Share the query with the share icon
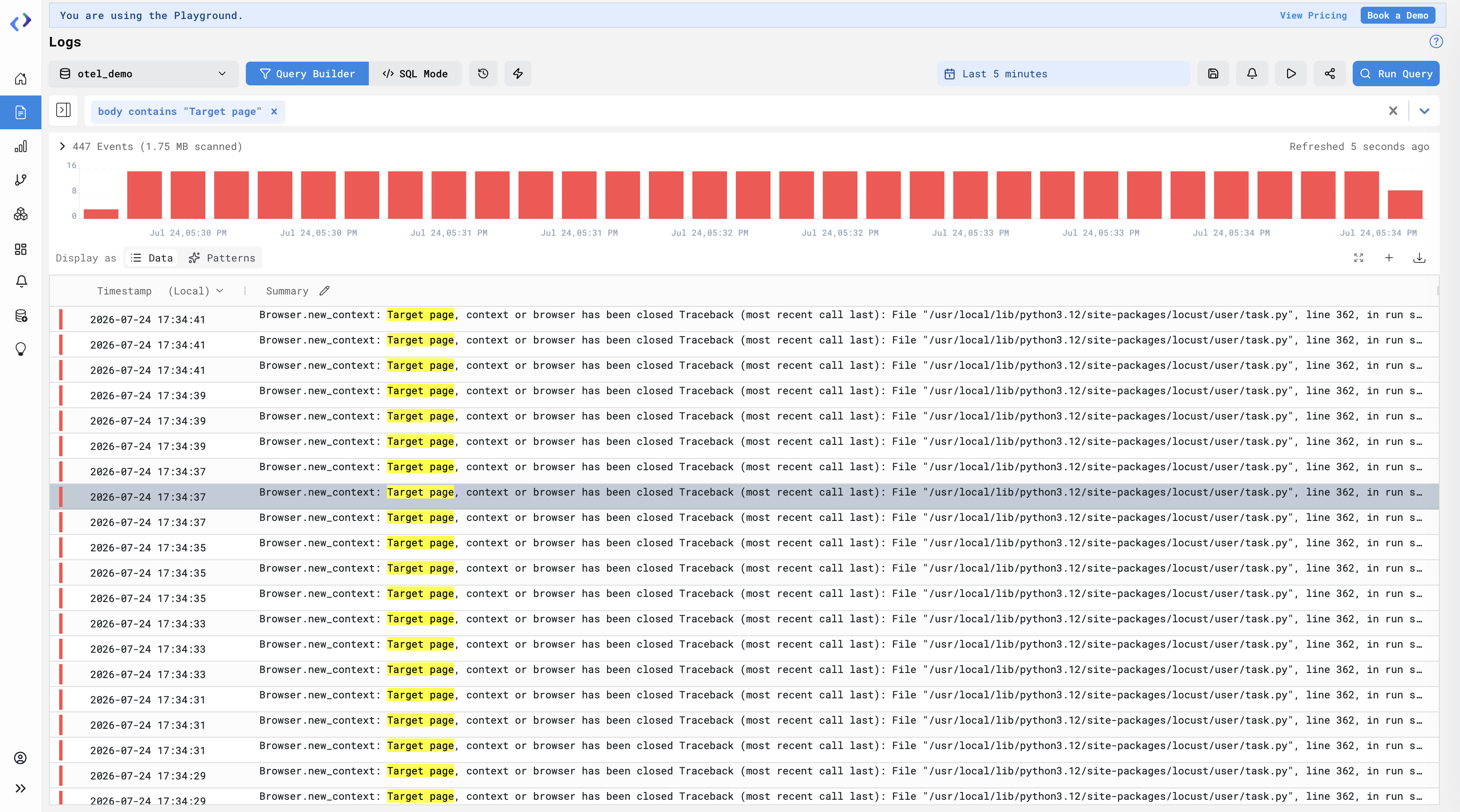1460x812 pixels. click(x=1329, y=74)
